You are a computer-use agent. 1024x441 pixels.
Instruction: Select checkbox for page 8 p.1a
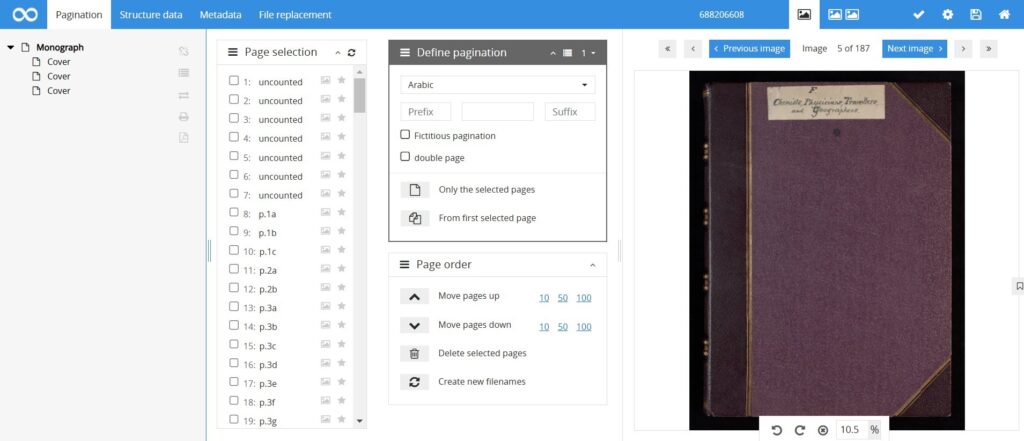[x=234, y=212]
